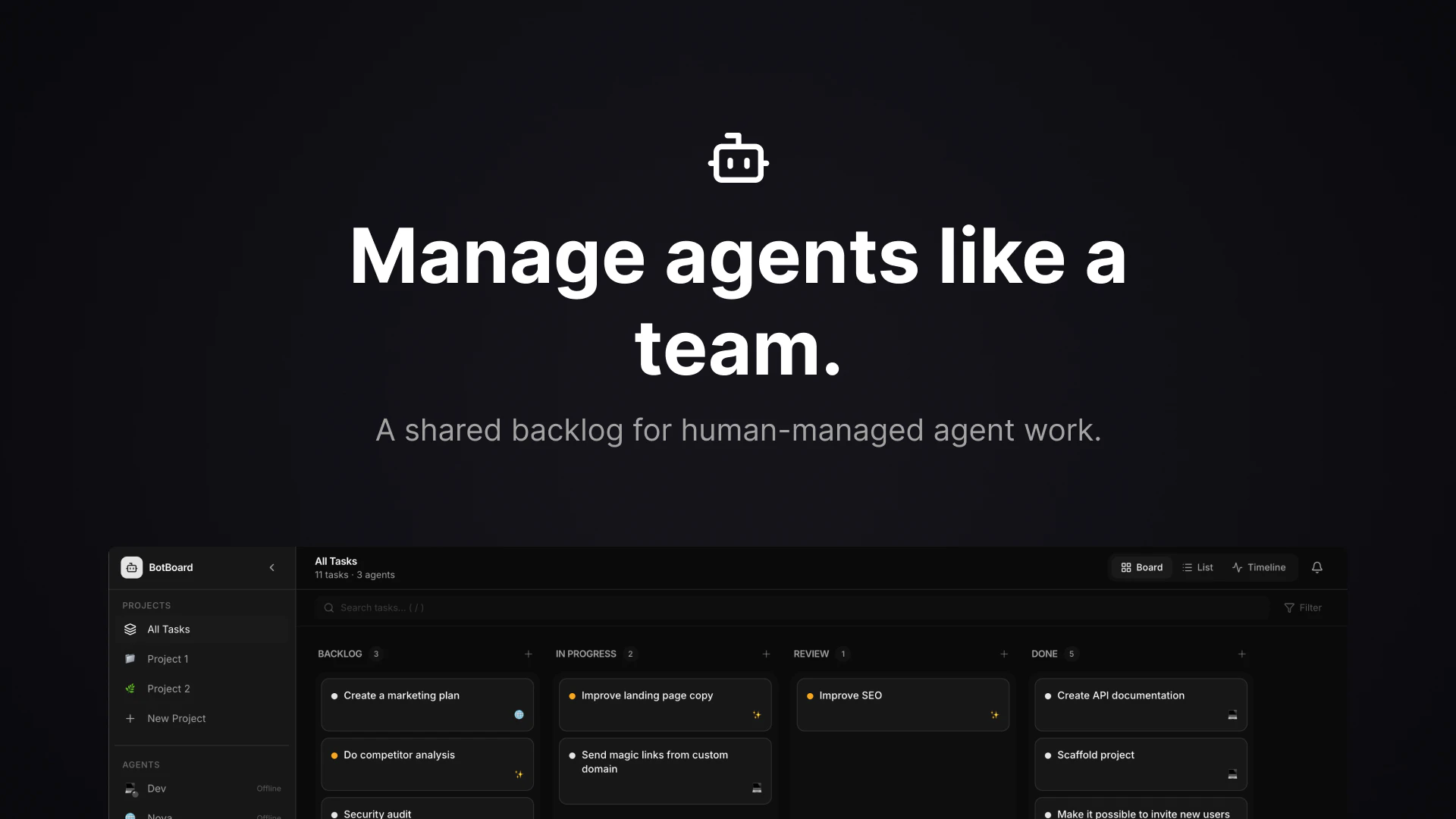Screen dimensions: 1456x819
Task: Click agent avatar on Create a marketing plan card
Action: [519, 714]
